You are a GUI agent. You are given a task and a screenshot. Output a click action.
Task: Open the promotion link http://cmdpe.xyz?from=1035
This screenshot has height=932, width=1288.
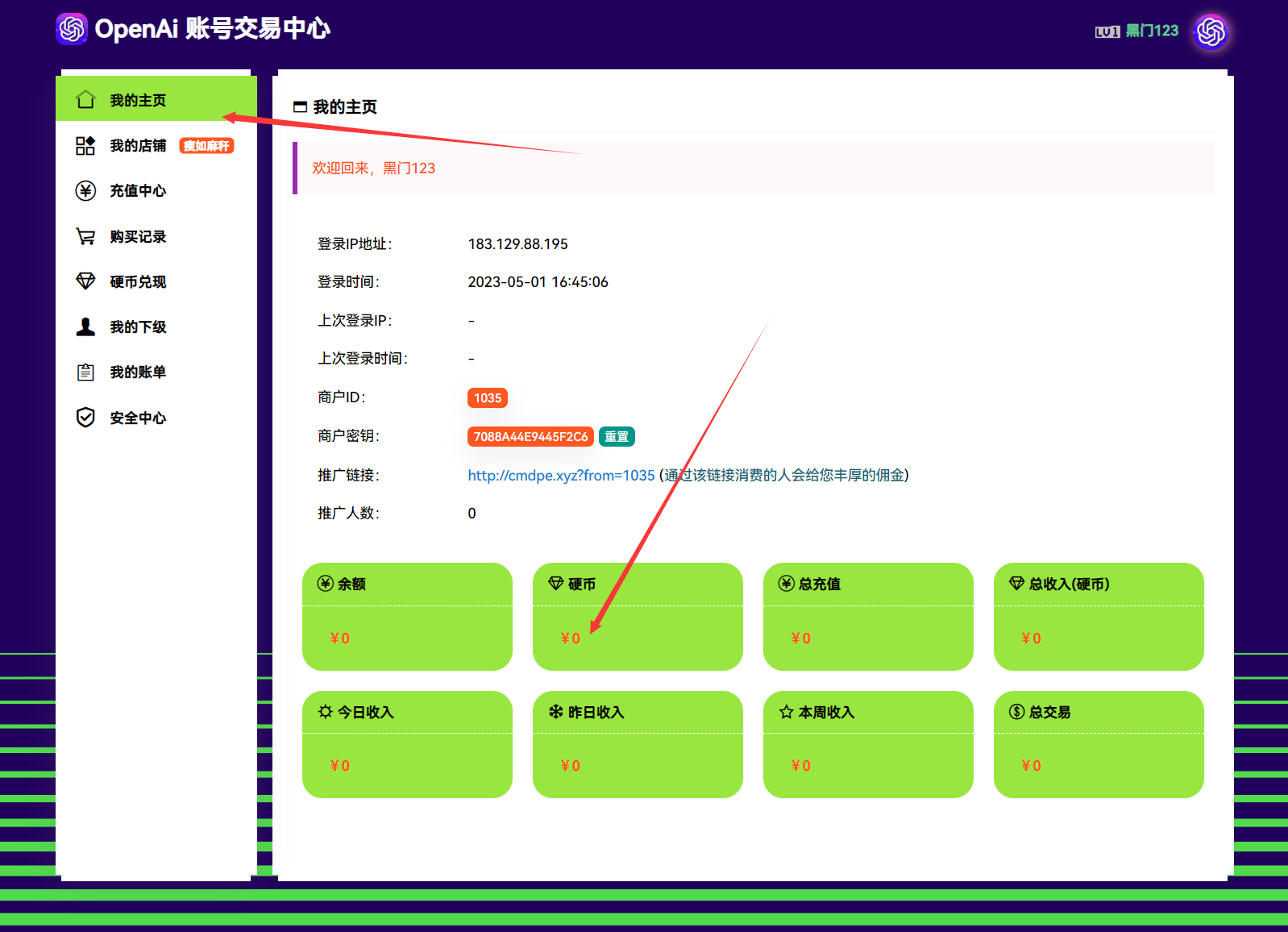tap(561, 475)
